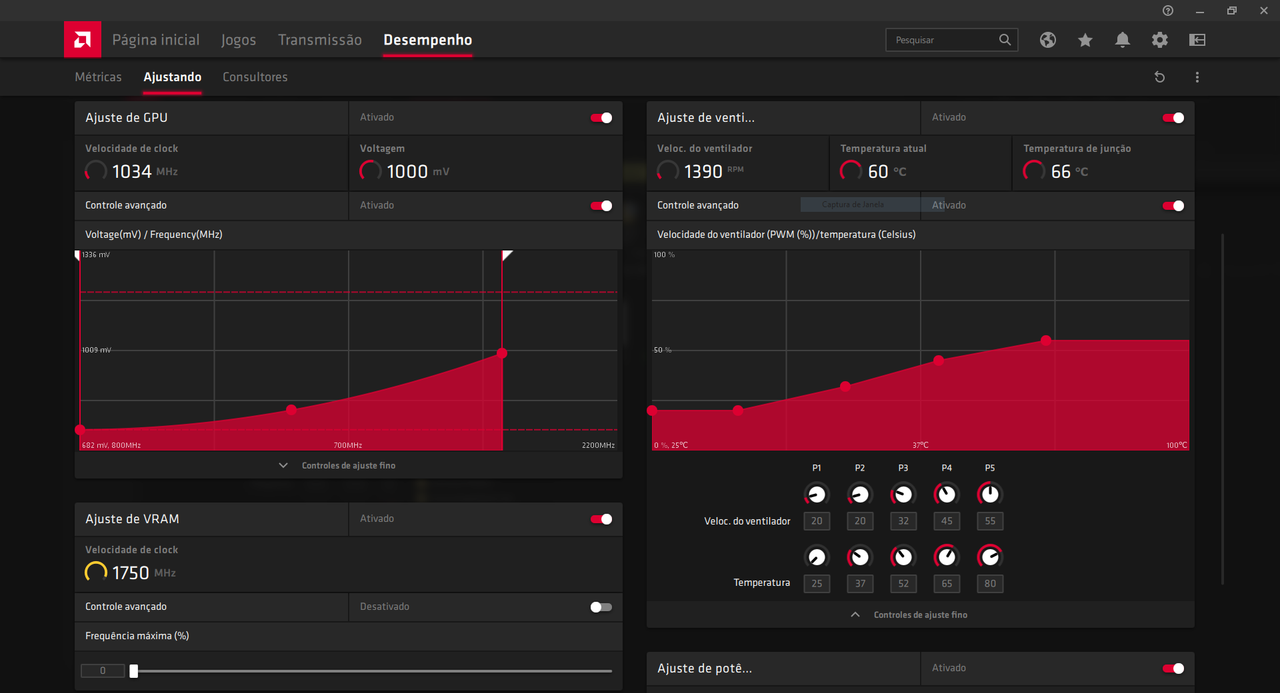Viewport: 1280px width, 693px height.
Task: Click P4 fan speed knob
Action: 946,494
